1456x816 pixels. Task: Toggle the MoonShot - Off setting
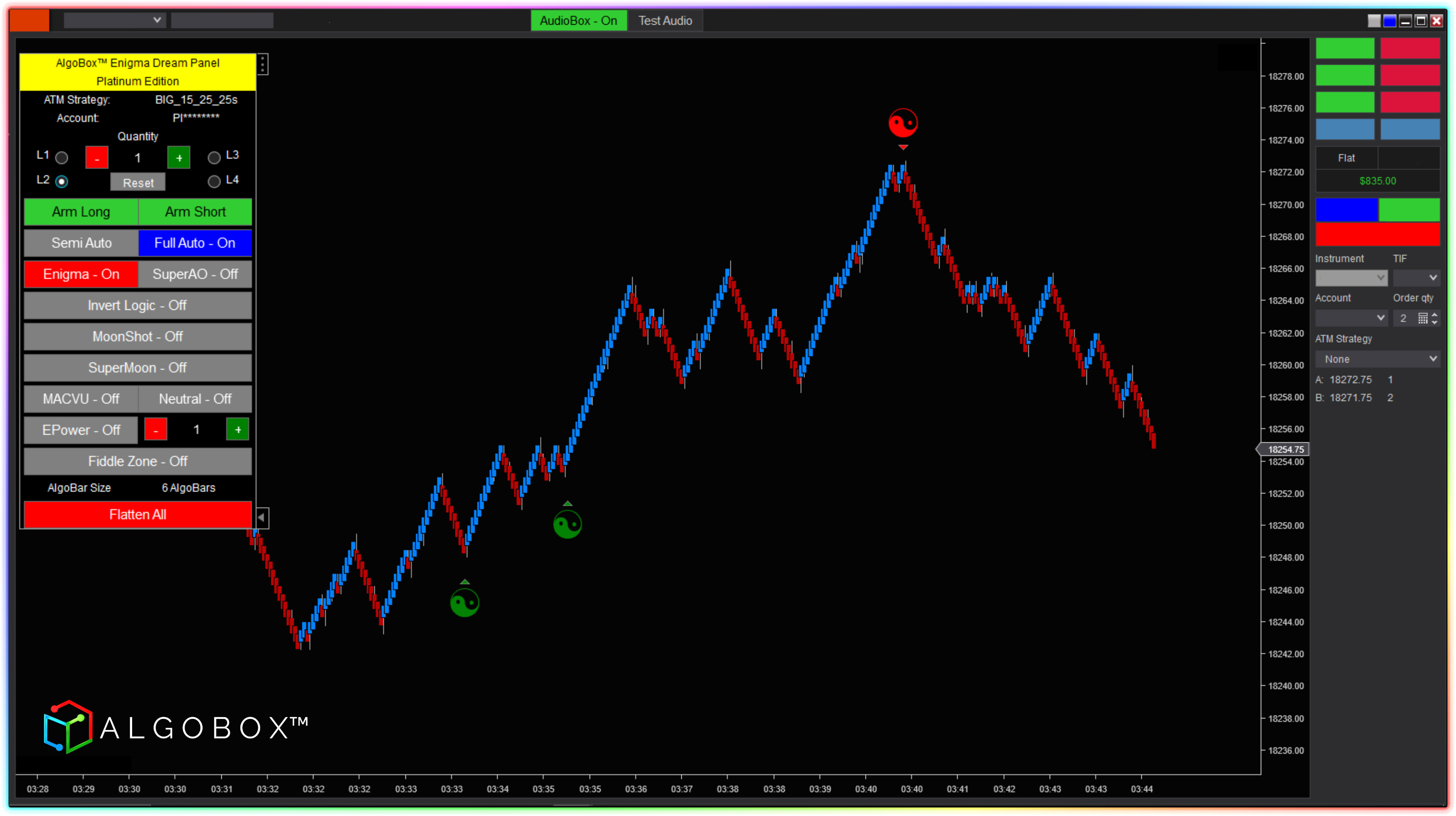click(137, 337)
